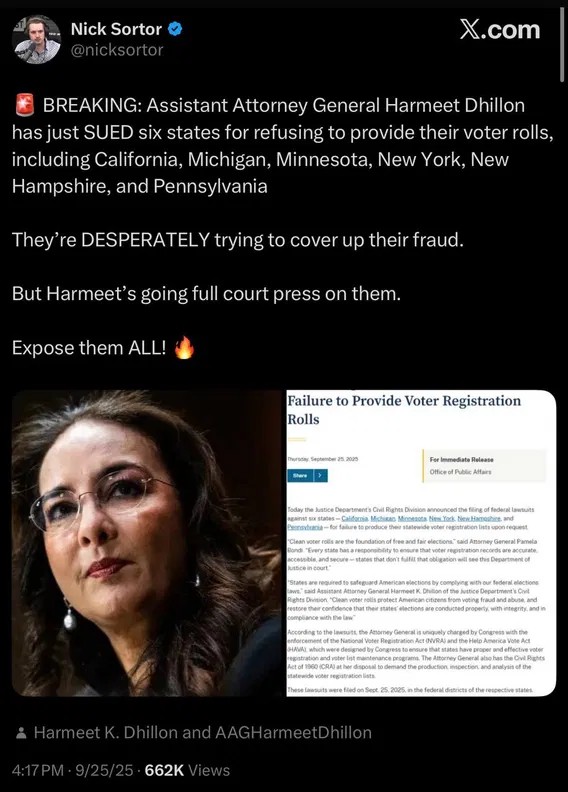
Task: Open the New Hampshire link
Action: click(479, 518)
